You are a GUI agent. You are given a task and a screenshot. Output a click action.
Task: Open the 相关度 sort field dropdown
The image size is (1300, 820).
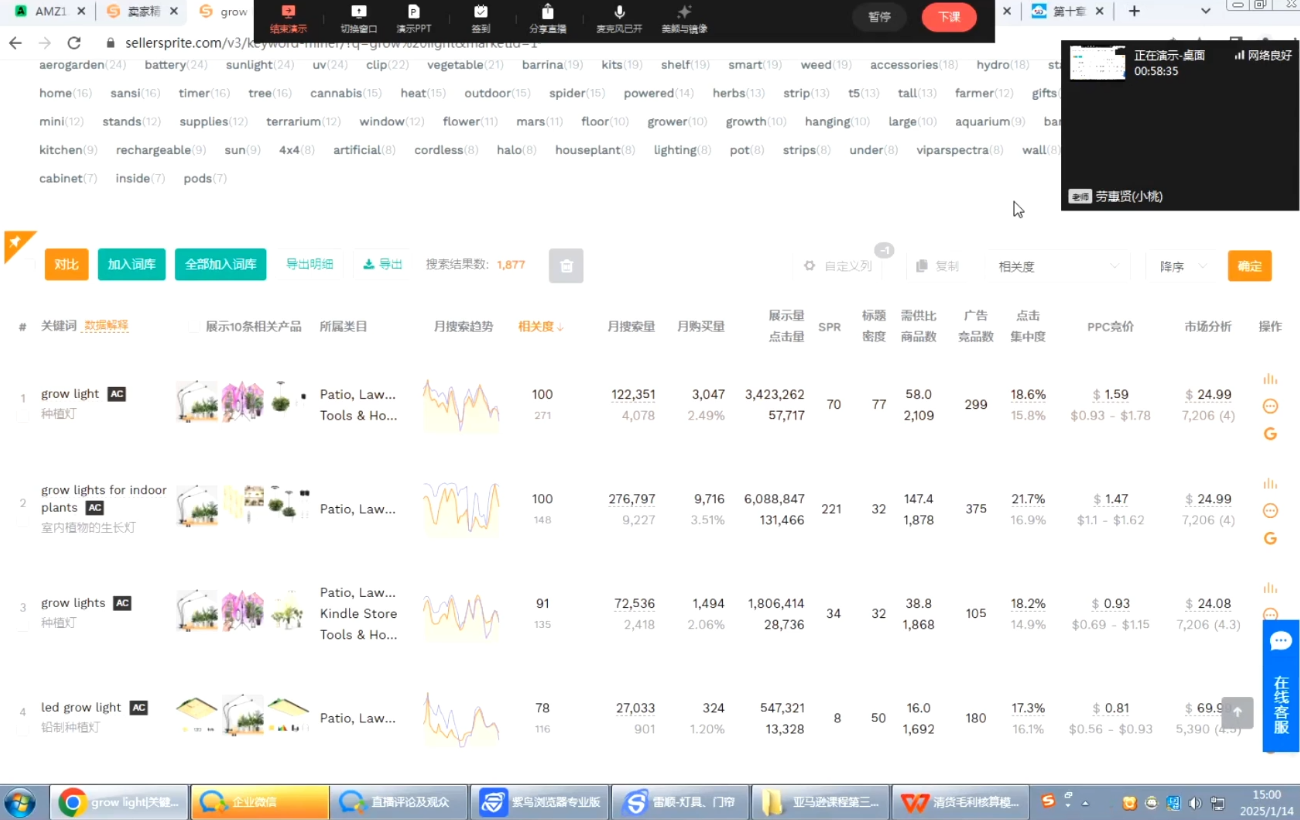[x=1058, y=266]
